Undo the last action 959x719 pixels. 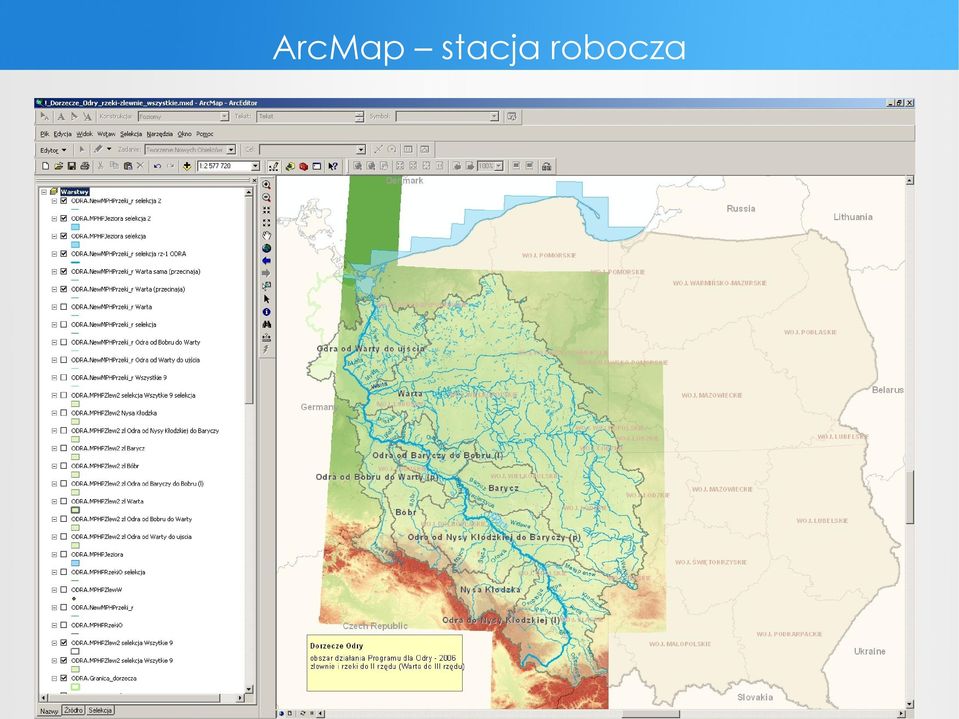click(x=157, y=166)
